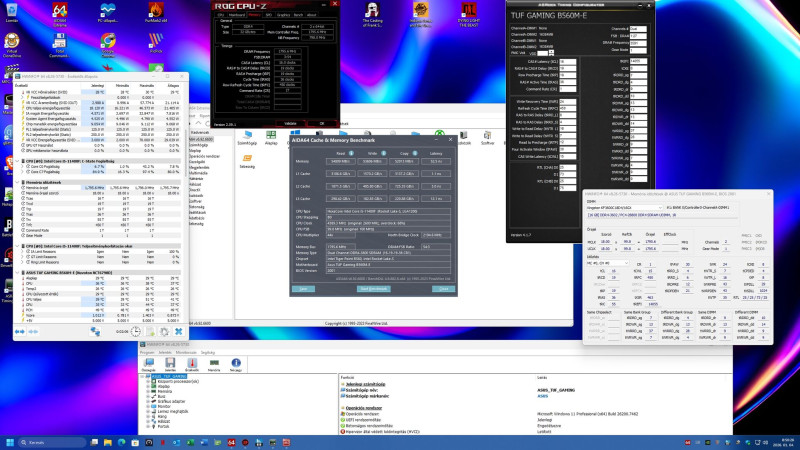Expand the IA Limit Reasons row

click(x=22, y=252)
